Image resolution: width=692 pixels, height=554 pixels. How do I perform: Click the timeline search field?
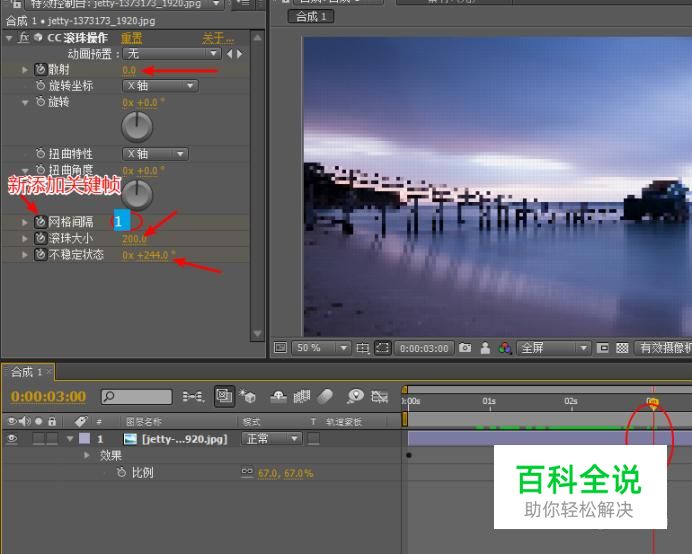(136, 396)
